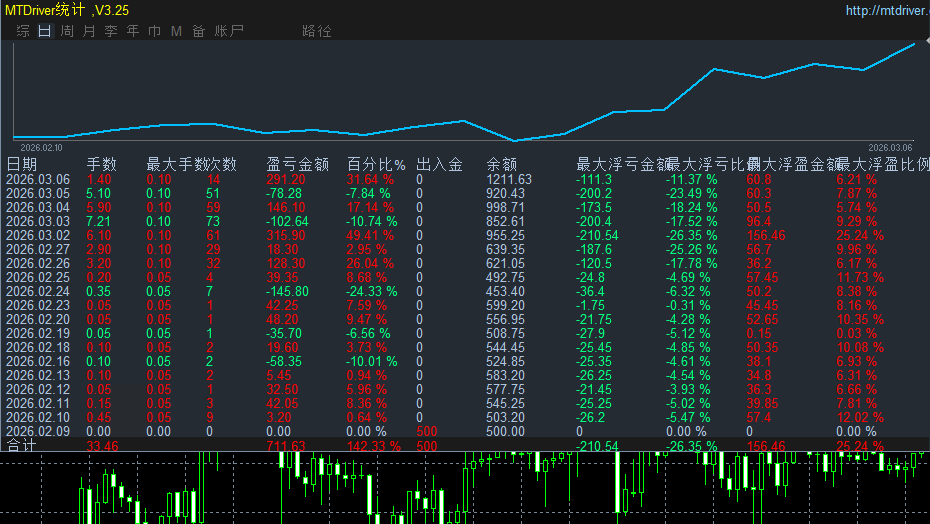Open the 备 tab

199,31
